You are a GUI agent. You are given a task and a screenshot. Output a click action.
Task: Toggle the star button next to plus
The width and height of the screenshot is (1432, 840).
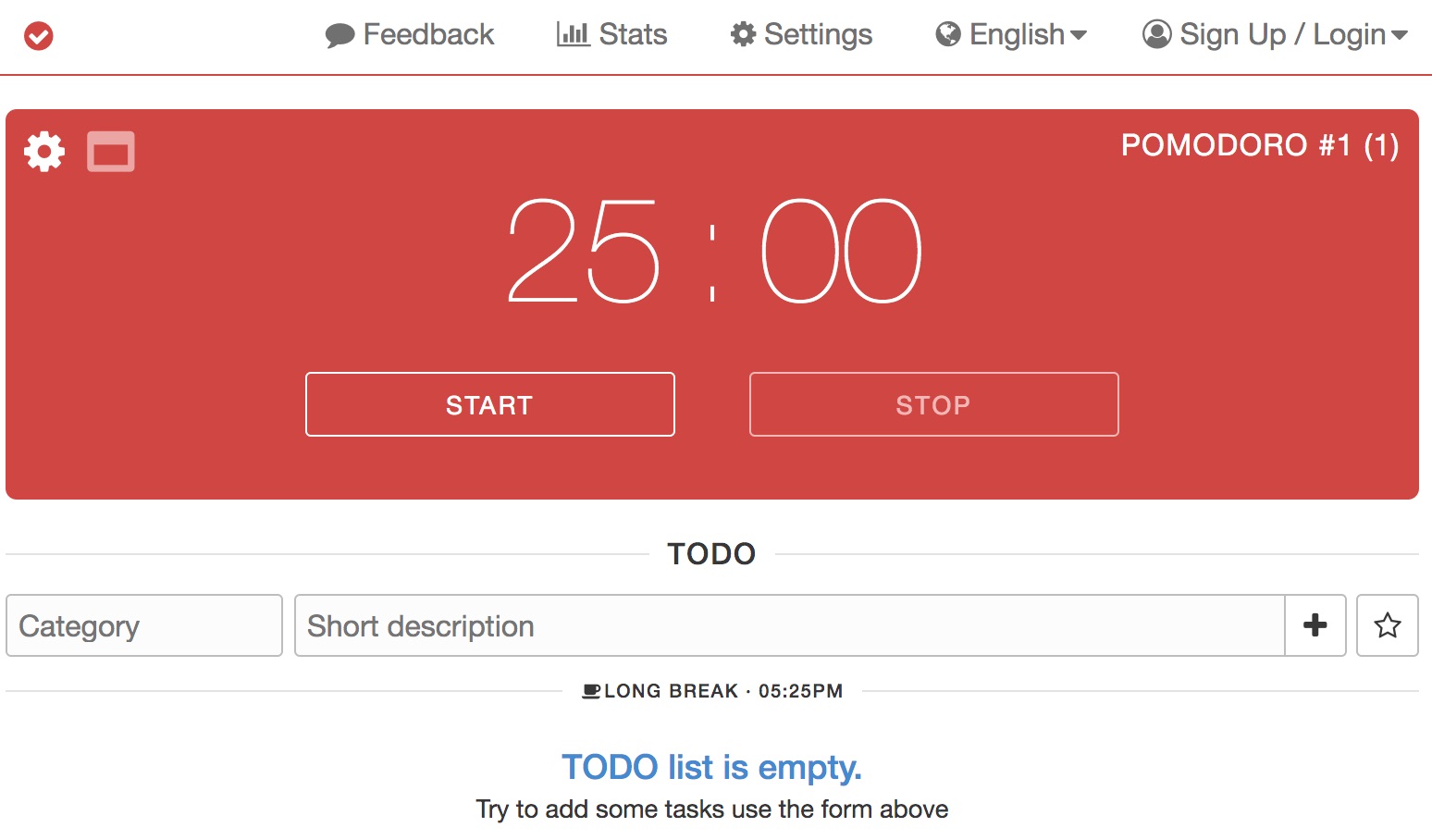(1387, 625)
